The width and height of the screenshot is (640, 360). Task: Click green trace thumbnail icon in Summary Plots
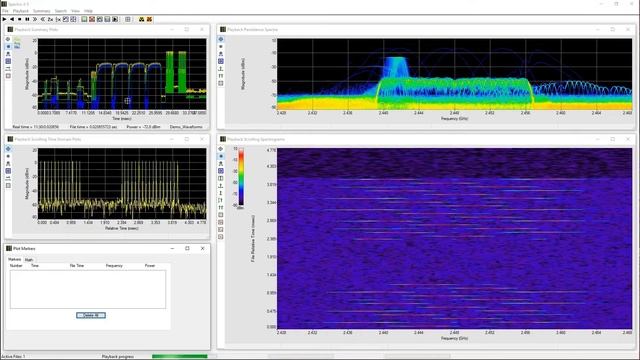click(17, 40)
